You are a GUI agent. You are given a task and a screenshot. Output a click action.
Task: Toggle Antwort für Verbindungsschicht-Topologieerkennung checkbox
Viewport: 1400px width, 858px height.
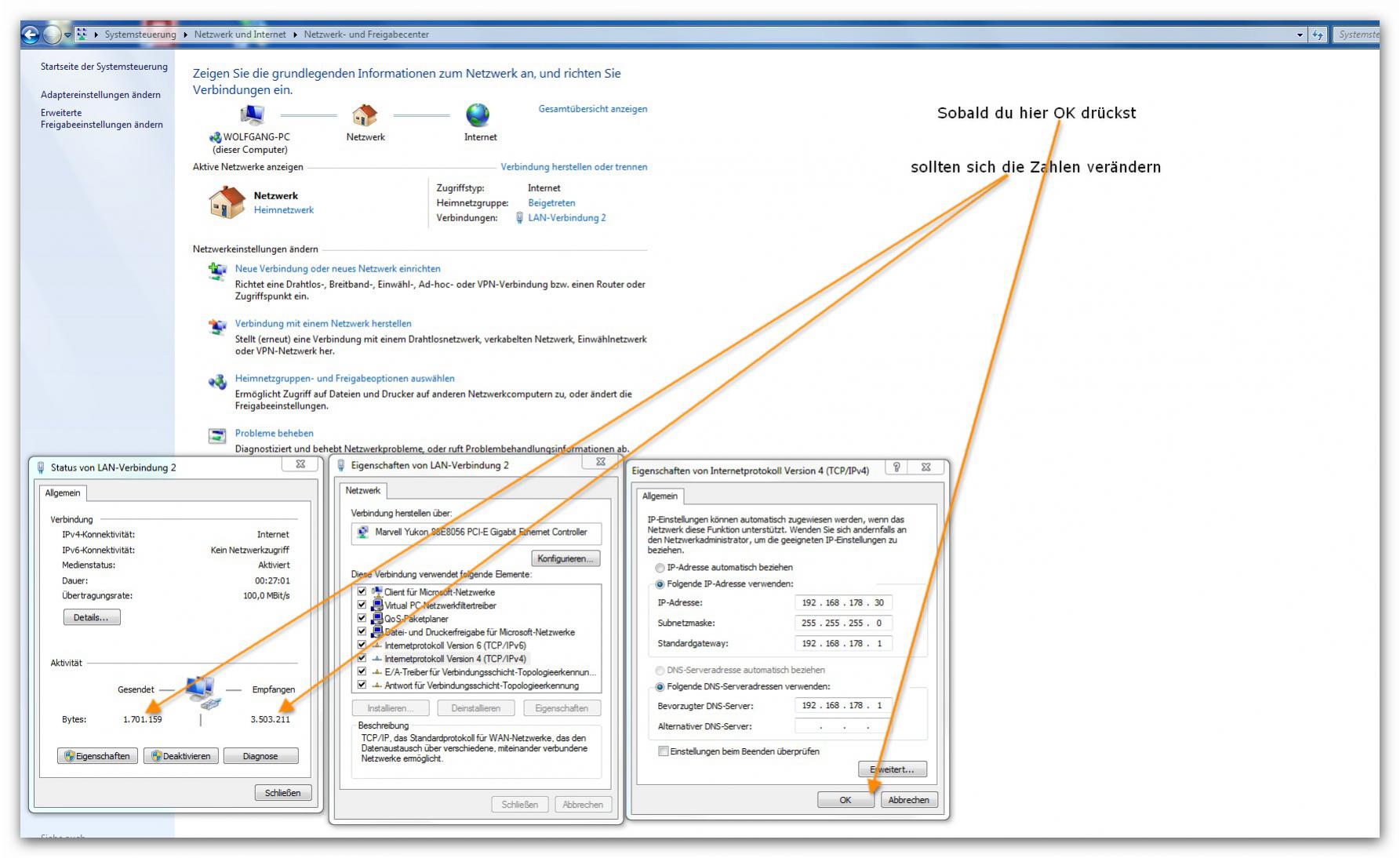[362, 685]
